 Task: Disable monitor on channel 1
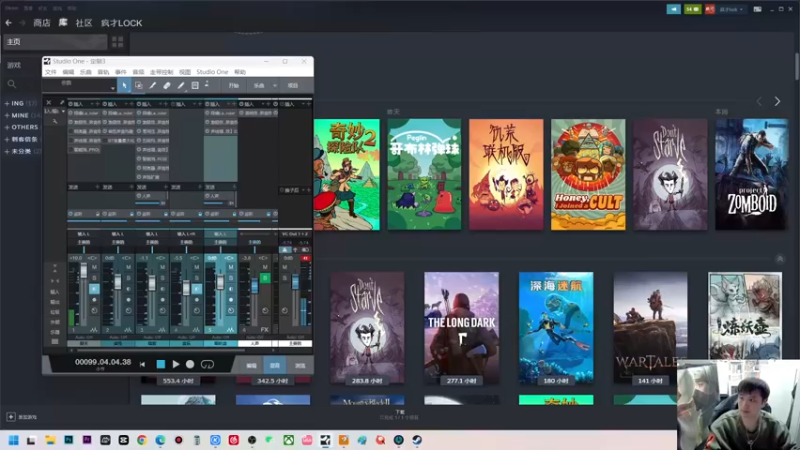(x=94, y=289)
